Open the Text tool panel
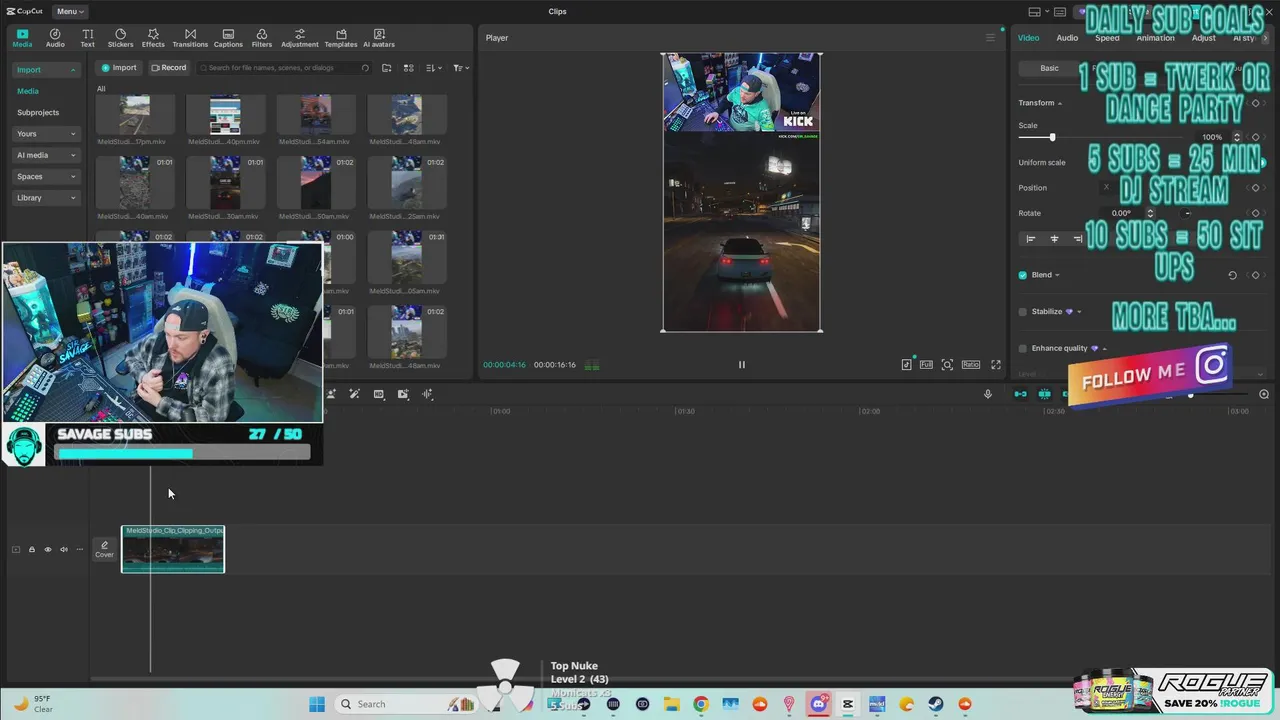Image resolution: width=1280 pixels, height=720 pixels. (x=87, y=38)
